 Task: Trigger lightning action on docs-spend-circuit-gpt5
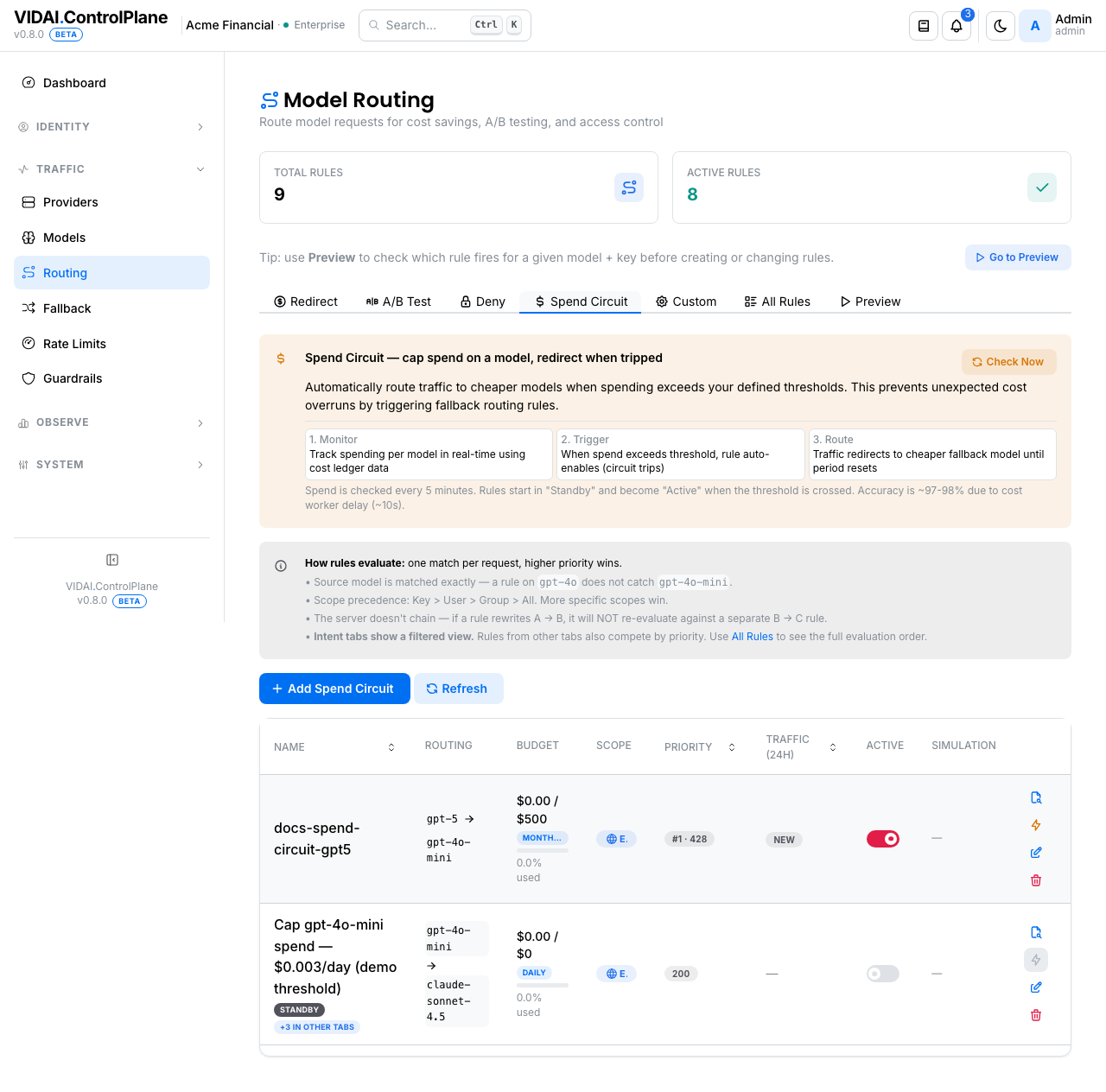pyautogui.click(x=1036, y=825)
